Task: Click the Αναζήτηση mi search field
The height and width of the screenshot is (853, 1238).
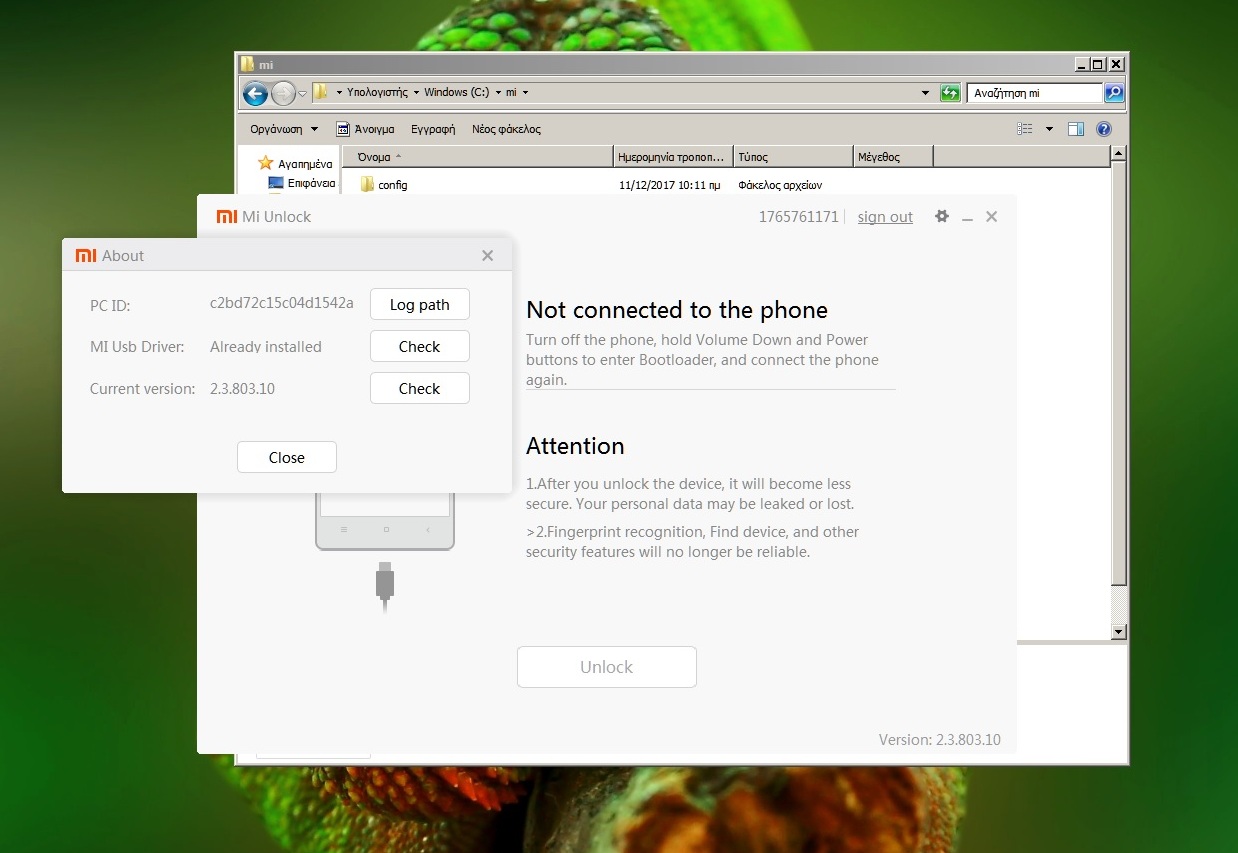Action: pyautogui.click(x=1033, y=93)
